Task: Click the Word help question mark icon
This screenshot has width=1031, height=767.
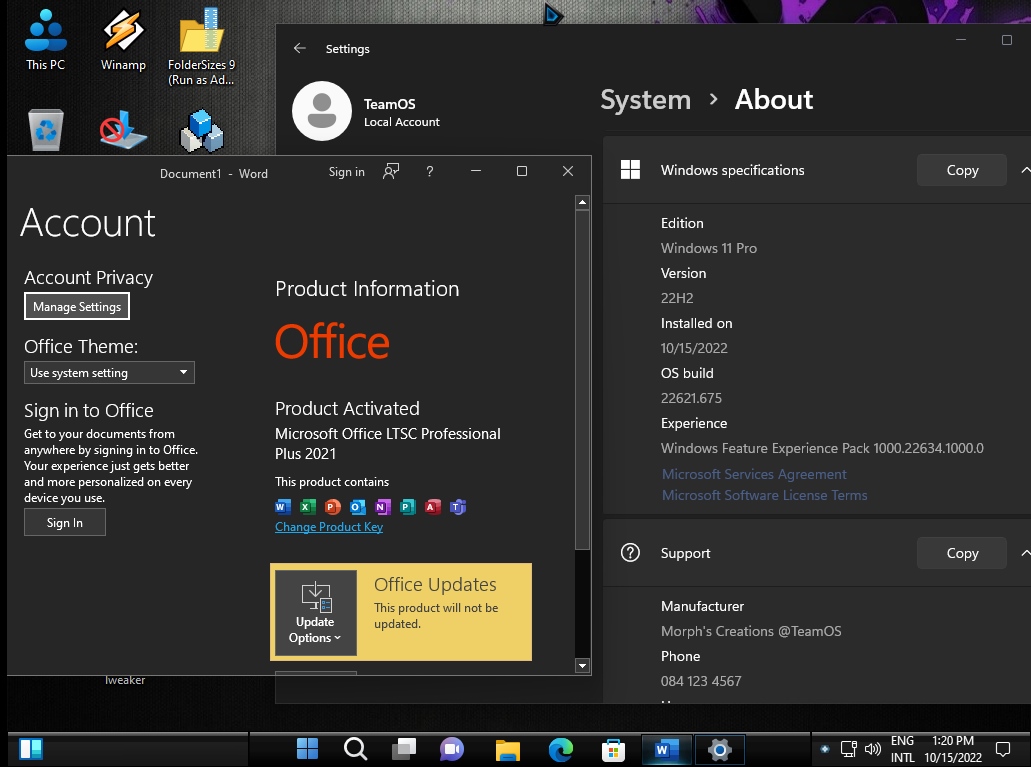Action: (x=430, y=172)
